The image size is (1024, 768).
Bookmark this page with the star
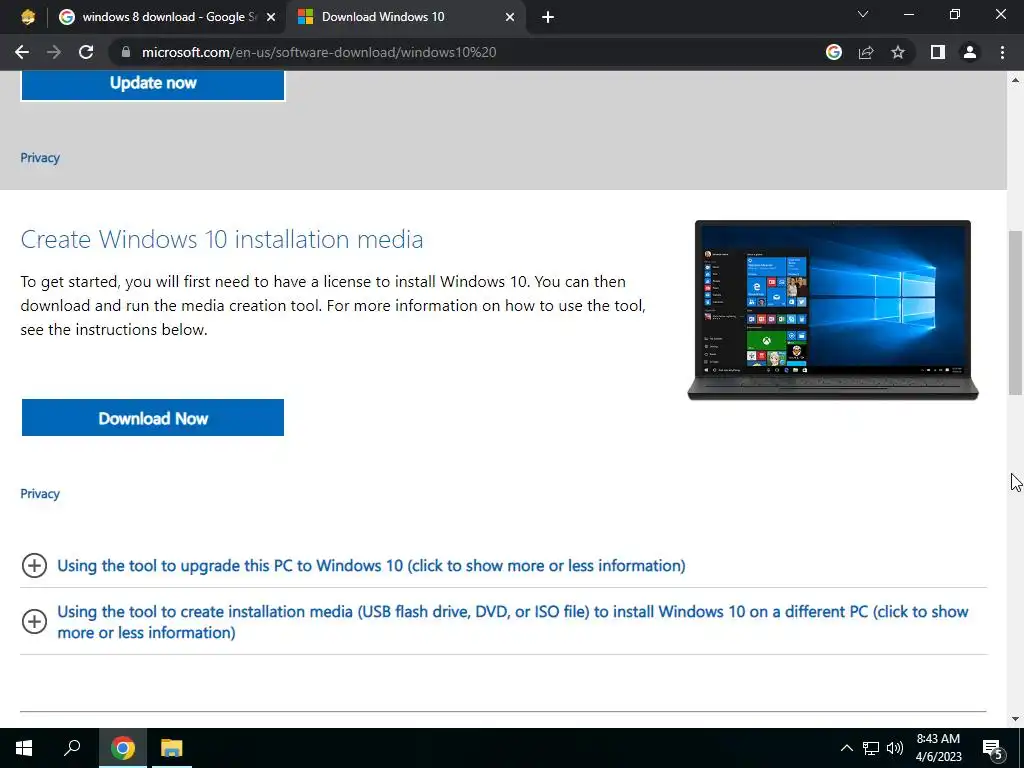coord(898,52)
